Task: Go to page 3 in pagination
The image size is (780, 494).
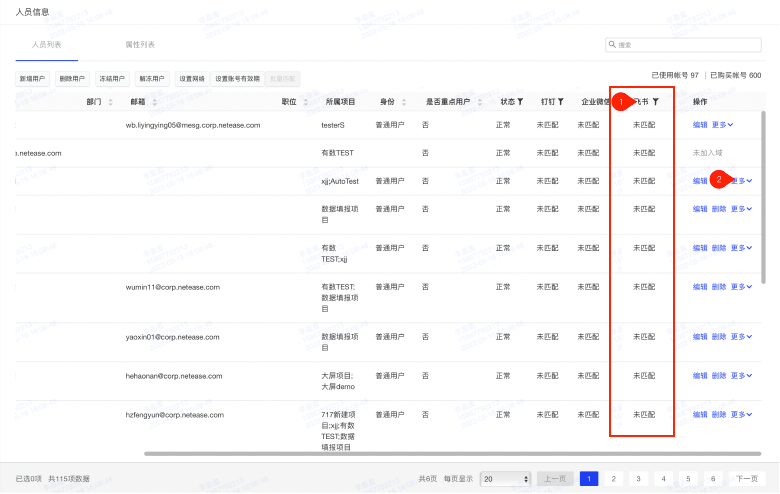Action: (x=639, y=479)
